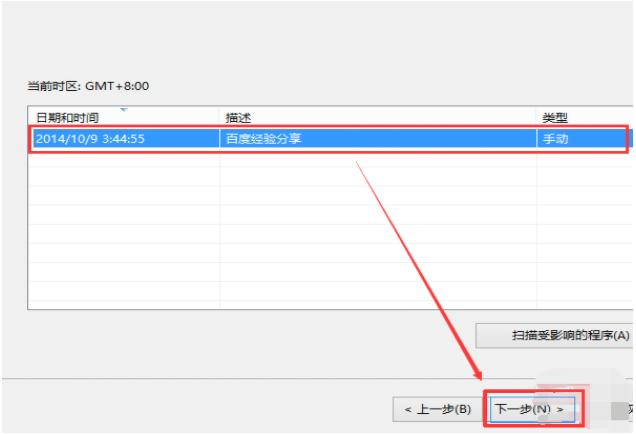Click empty 描述 cell in second list row
Viewport: 636px width, 434px height.
(x=378, y=161)
